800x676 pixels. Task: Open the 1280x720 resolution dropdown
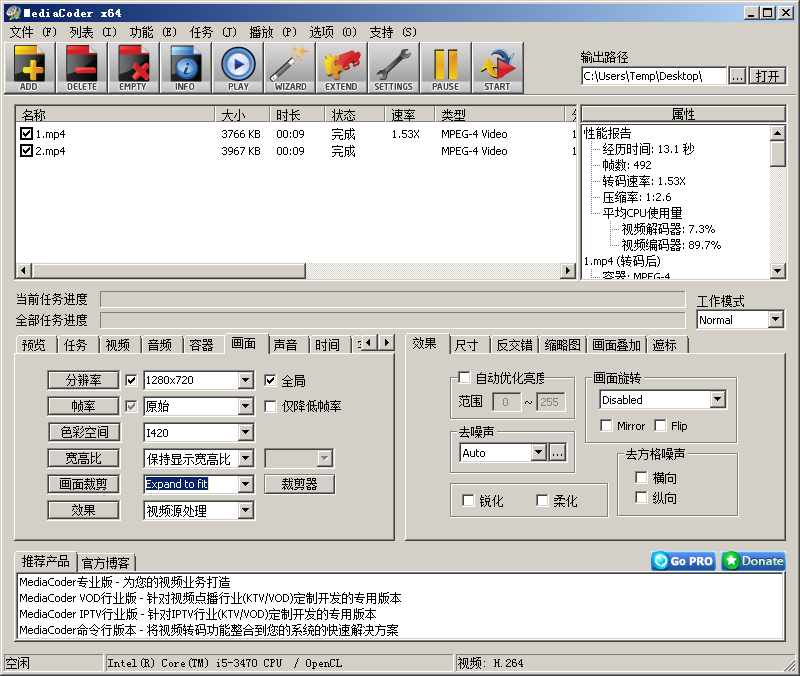click(x=246, y=380)
